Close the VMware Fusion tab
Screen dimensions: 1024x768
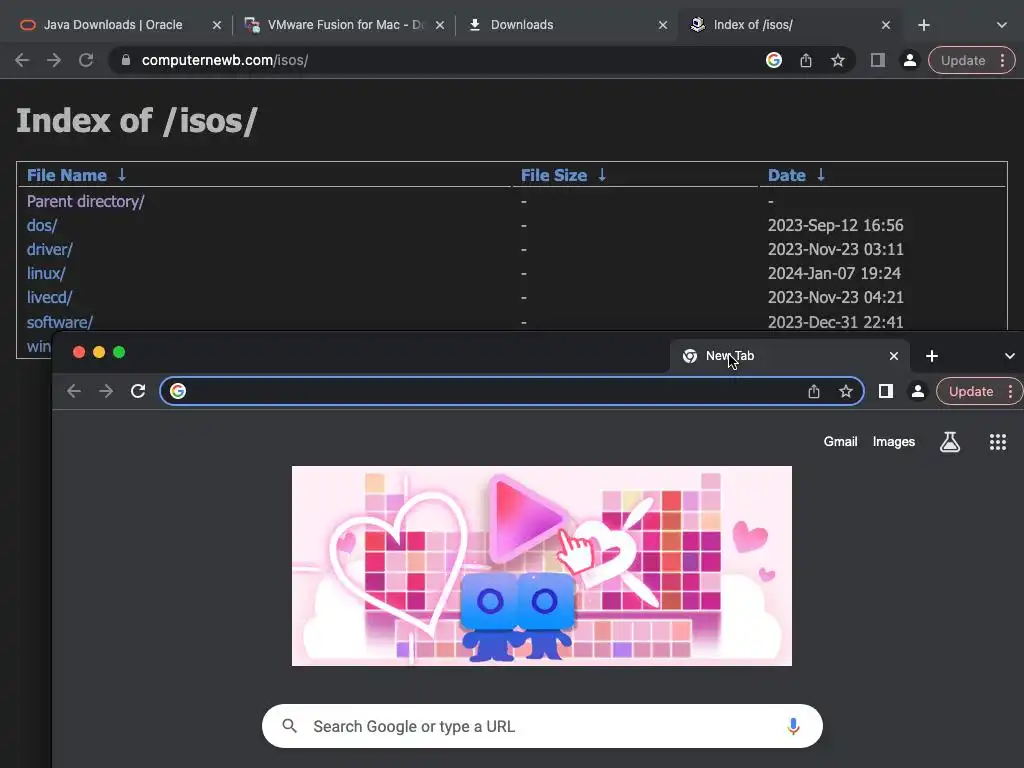[440, 25]
